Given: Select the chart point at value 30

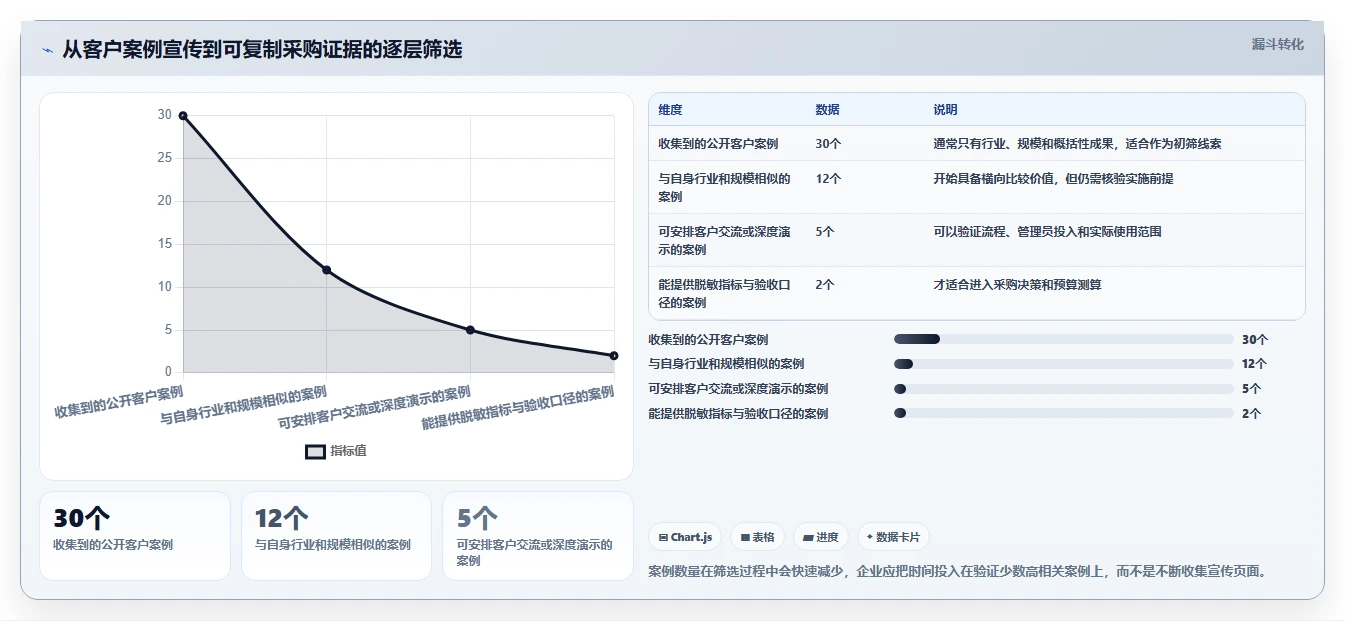Looking at the screenshot, I should (x=183, y=116).
